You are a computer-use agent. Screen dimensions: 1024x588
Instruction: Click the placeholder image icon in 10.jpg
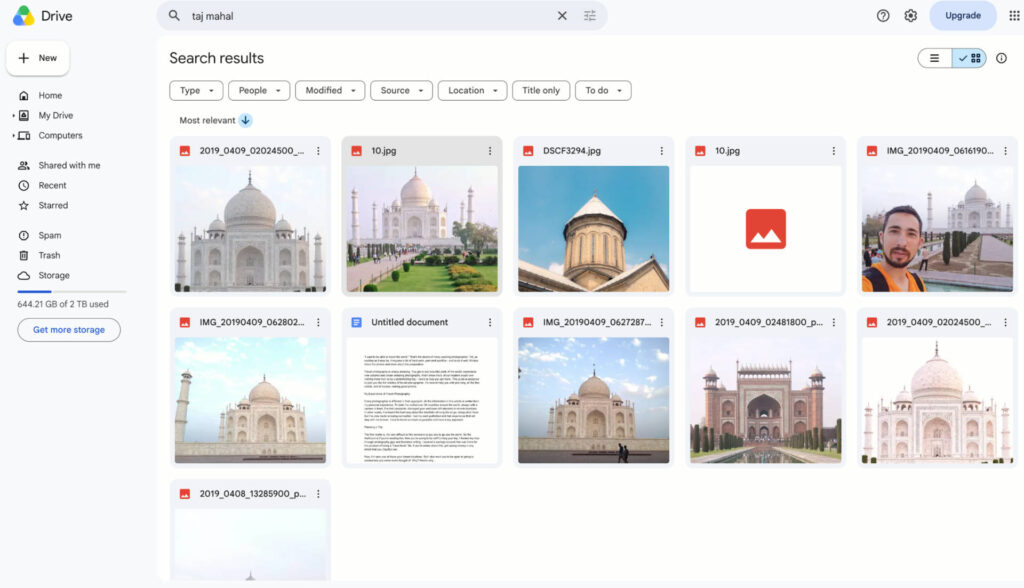(765, 229)
